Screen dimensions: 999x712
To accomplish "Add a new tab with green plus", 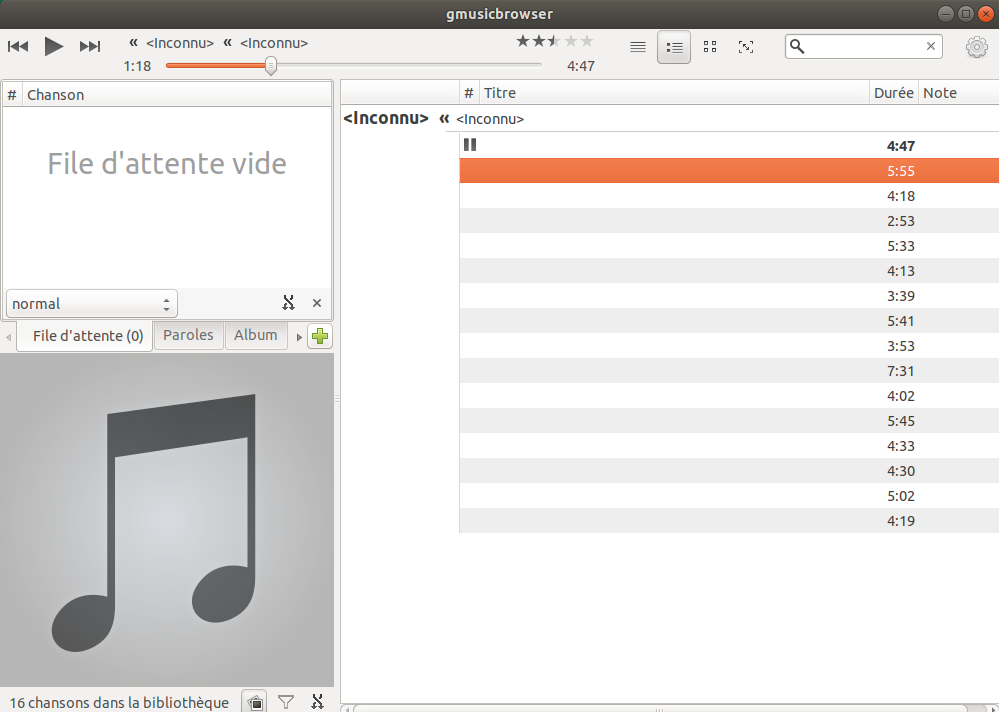I will pyautogui.click(x=320, y=336).
